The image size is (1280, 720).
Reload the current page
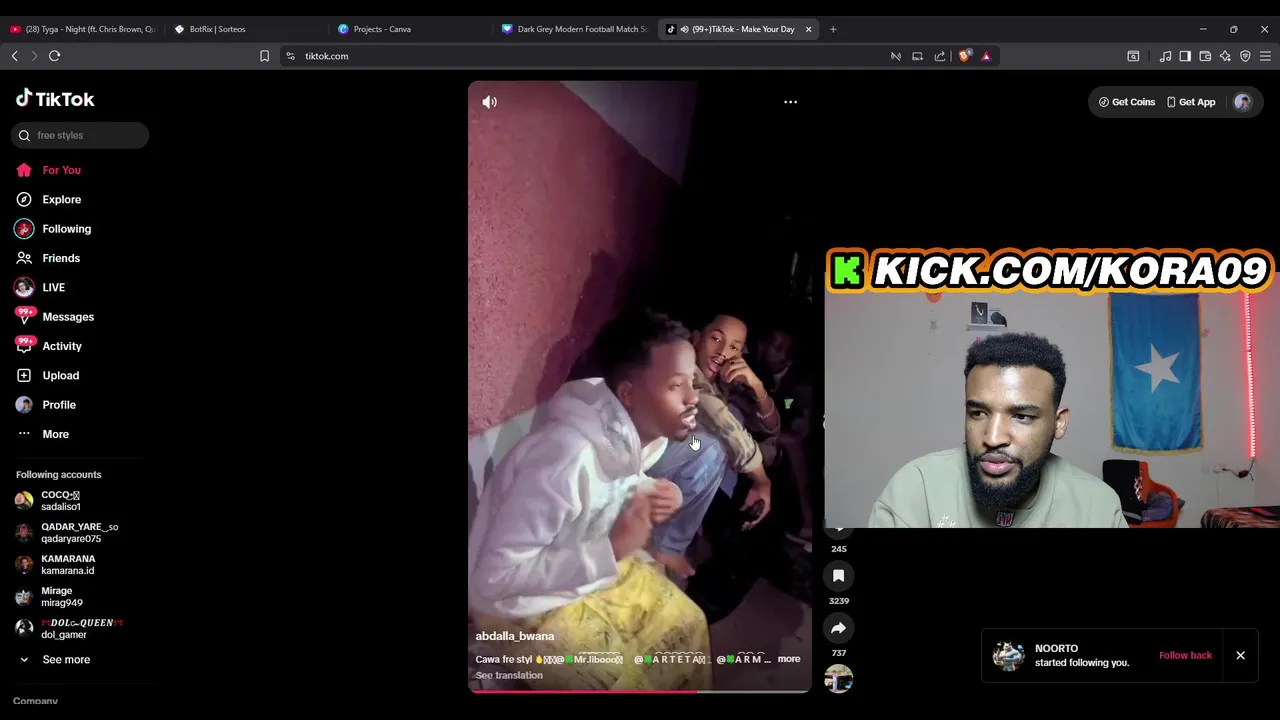pos(54,56)
